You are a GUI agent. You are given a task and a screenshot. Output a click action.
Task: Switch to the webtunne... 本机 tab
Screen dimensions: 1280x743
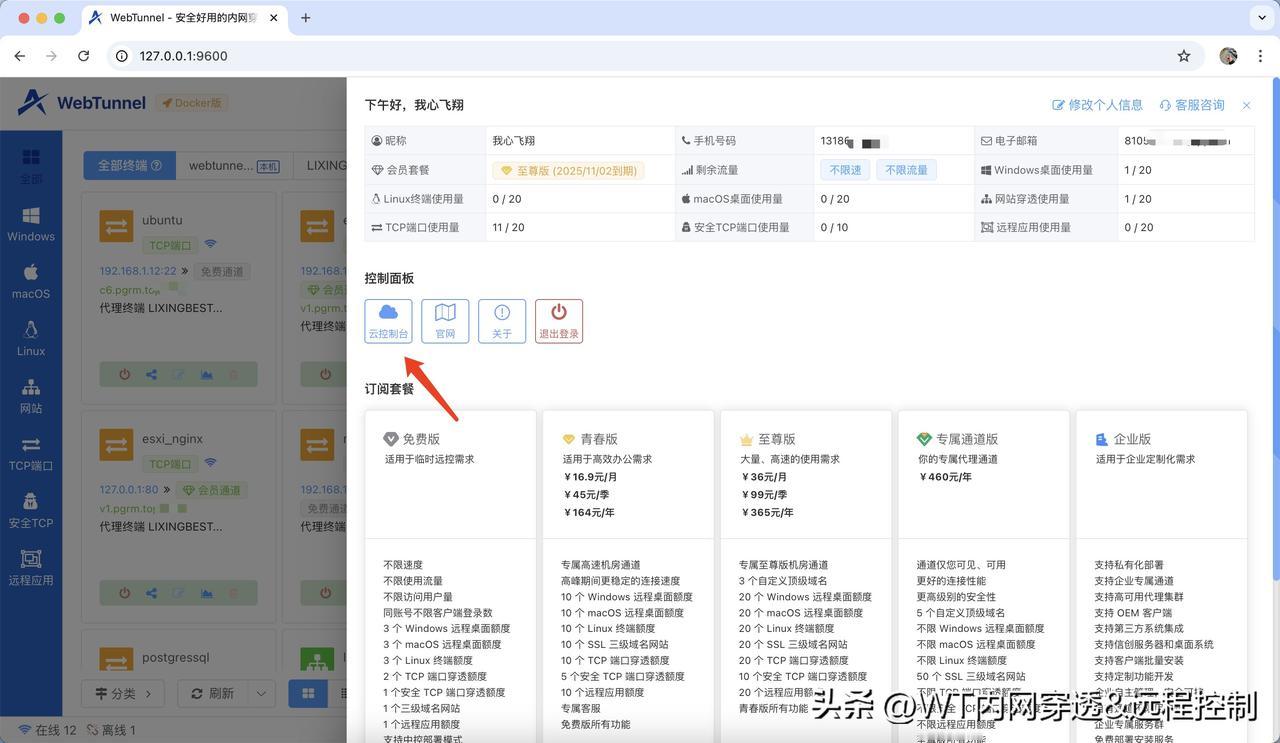coord(234,165)
